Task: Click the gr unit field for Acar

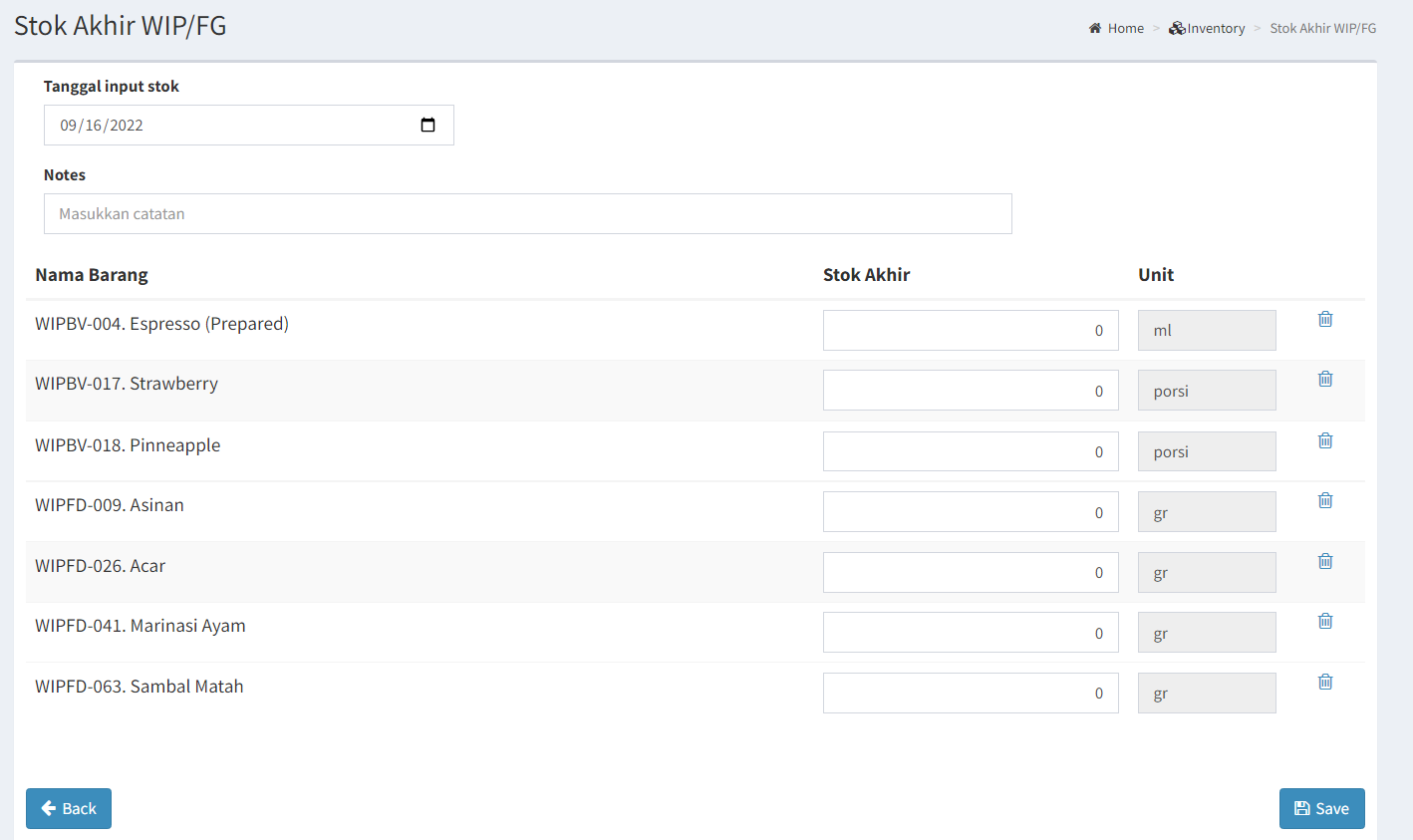Action: click(1207, 572)
